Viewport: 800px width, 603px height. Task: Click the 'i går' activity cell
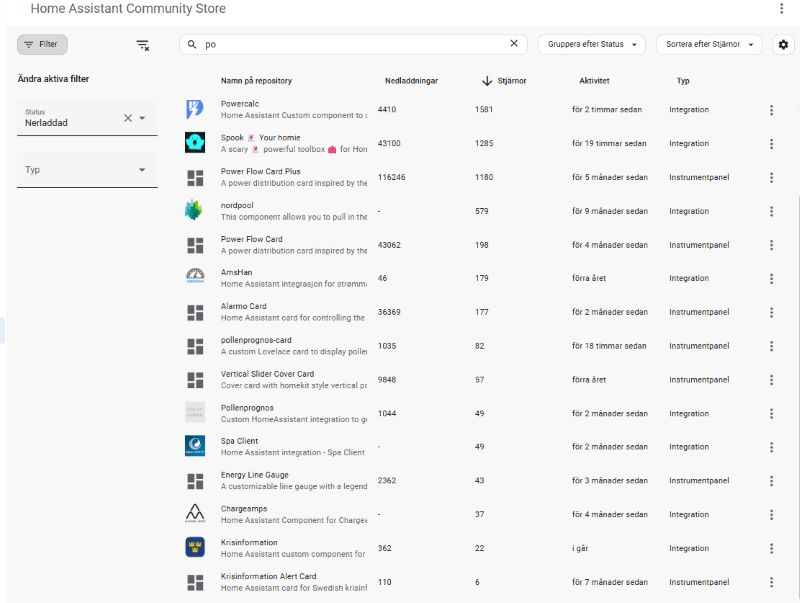580,548
